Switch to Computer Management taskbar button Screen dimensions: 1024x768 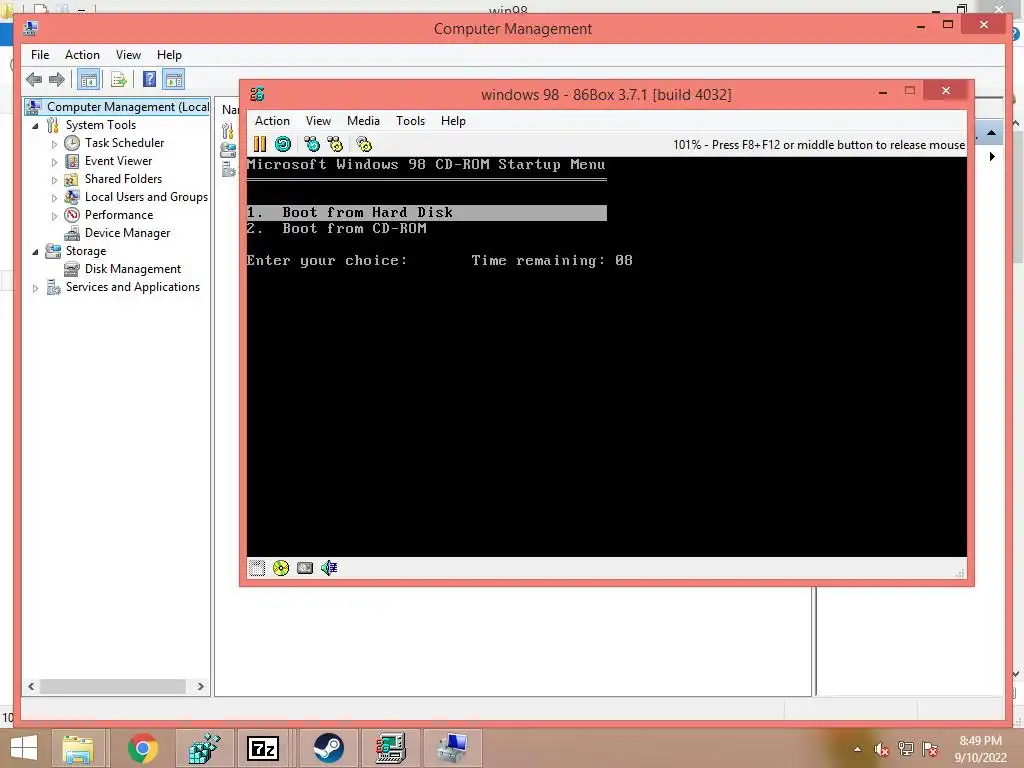(453, 748)
